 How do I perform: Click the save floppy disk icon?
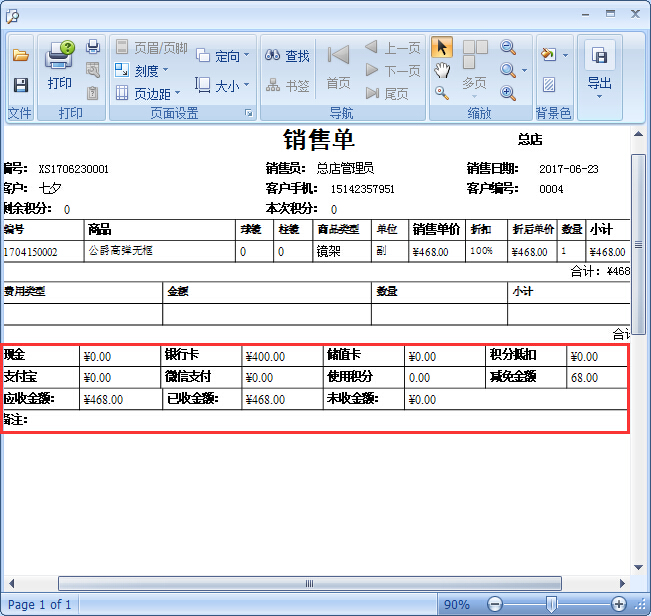pos(20,86)
